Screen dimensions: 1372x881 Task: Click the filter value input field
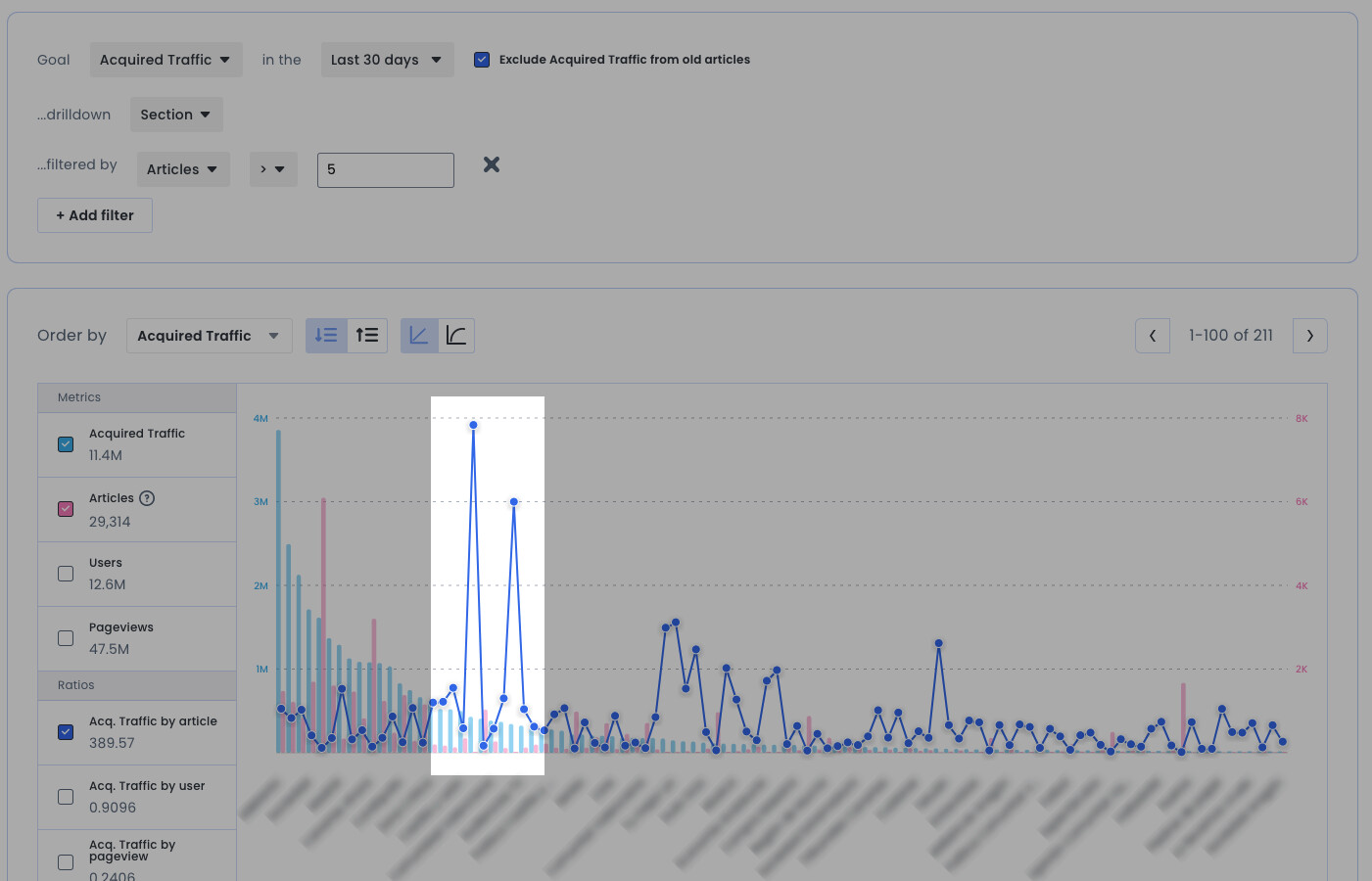pos(386,169)
